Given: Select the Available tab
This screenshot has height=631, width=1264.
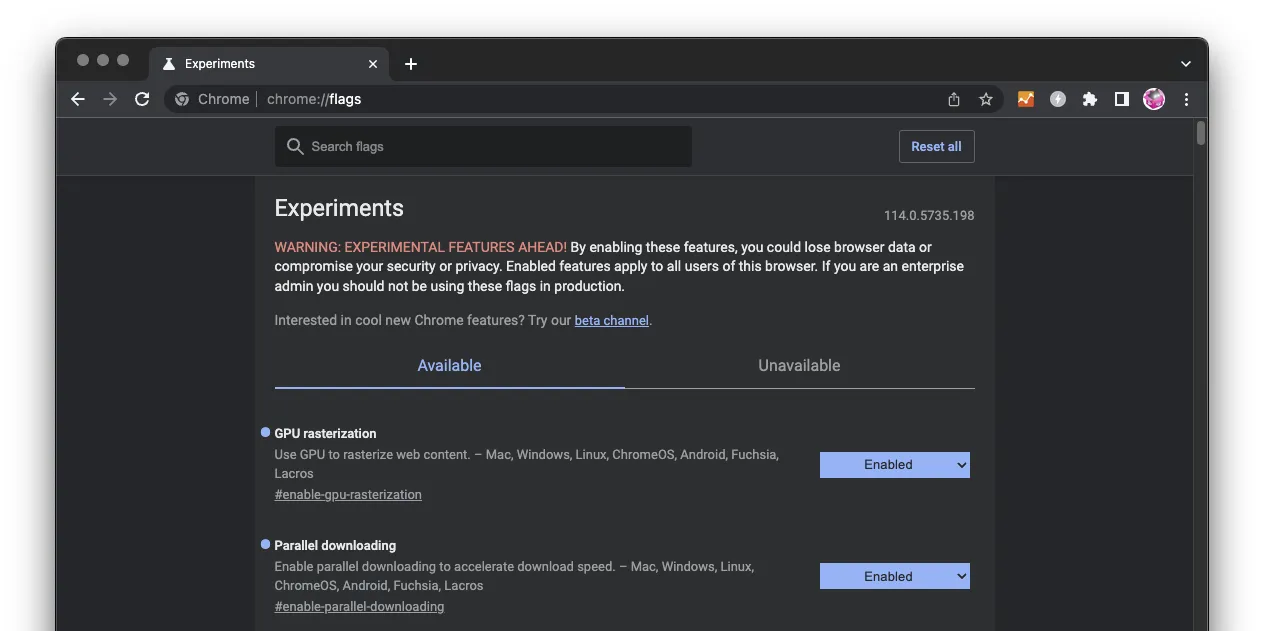Looking at the screenshot, I should (x=449, y=366).
